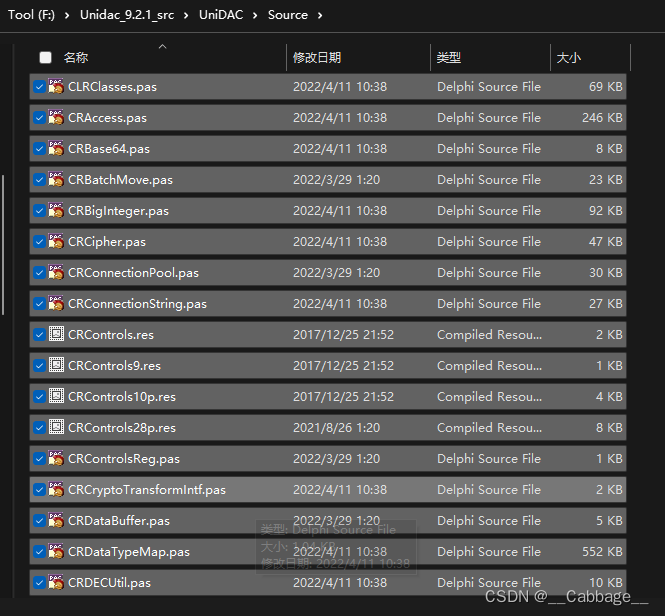Go to Unidac_9.2.1_src breadcrumb folder
The width and height of the screenshot is (665, 616).
point(127,15)
